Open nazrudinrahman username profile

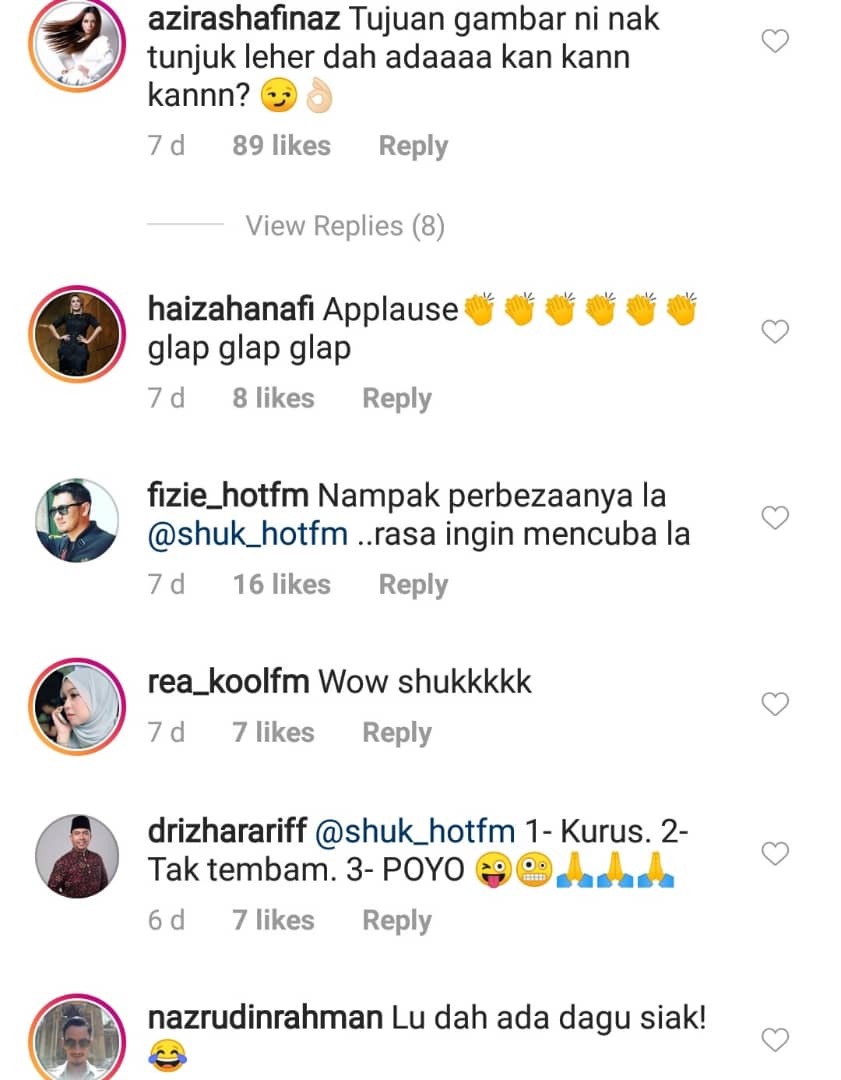click(x=265, y=1018)
